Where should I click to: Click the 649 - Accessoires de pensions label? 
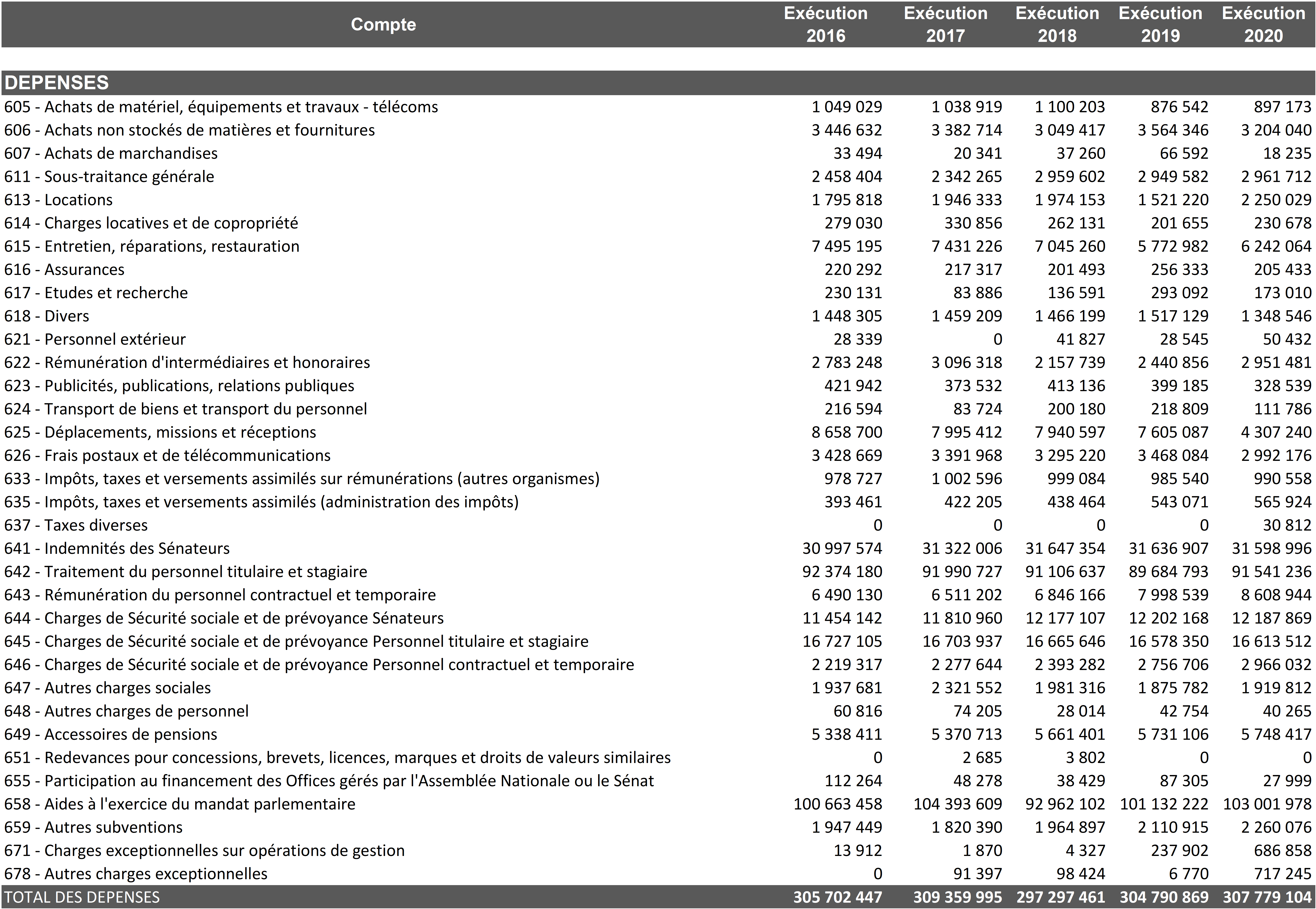pos(111,734)
